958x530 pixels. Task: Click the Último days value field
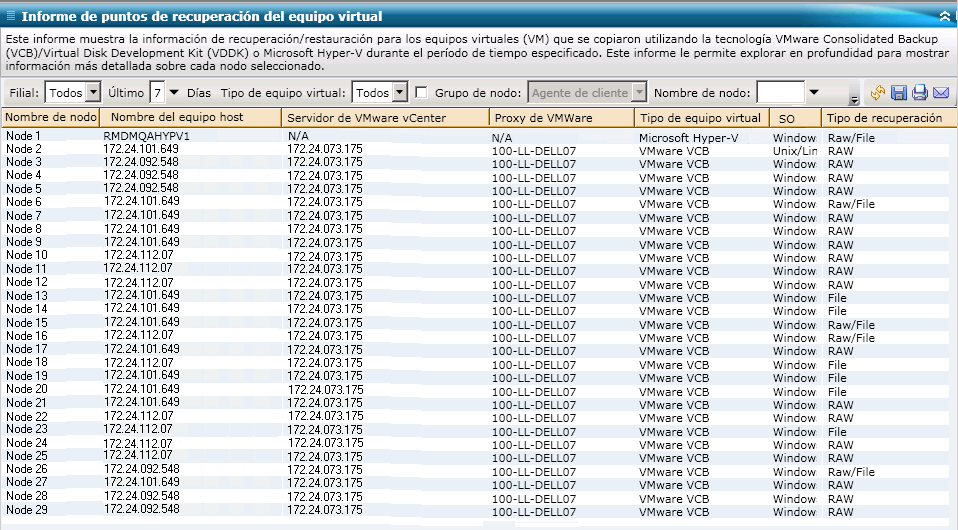[x=157, y=93]
